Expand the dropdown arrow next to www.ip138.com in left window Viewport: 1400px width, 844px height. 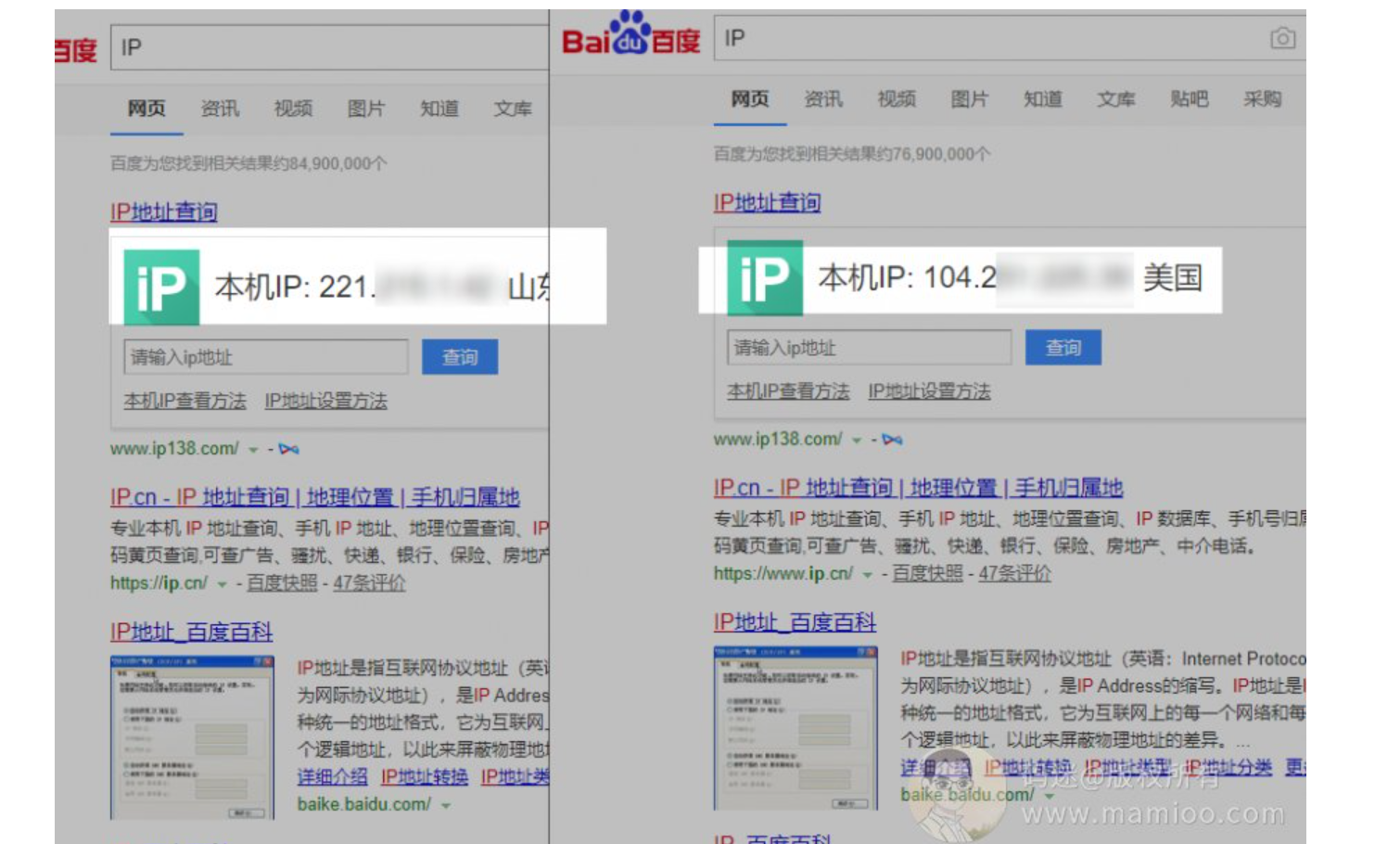click(253, 450)
